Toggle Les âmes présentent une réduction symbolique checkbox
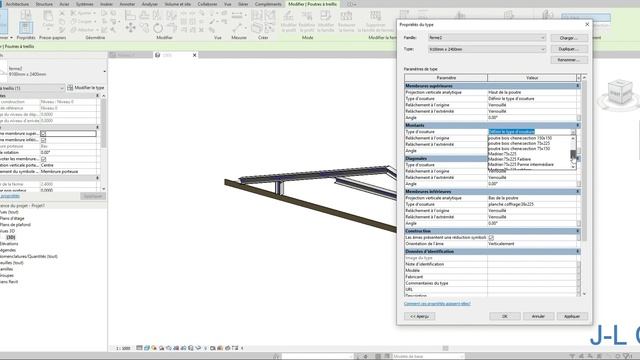The width and height of the screenshot is (640, 360). pos(491,237)
